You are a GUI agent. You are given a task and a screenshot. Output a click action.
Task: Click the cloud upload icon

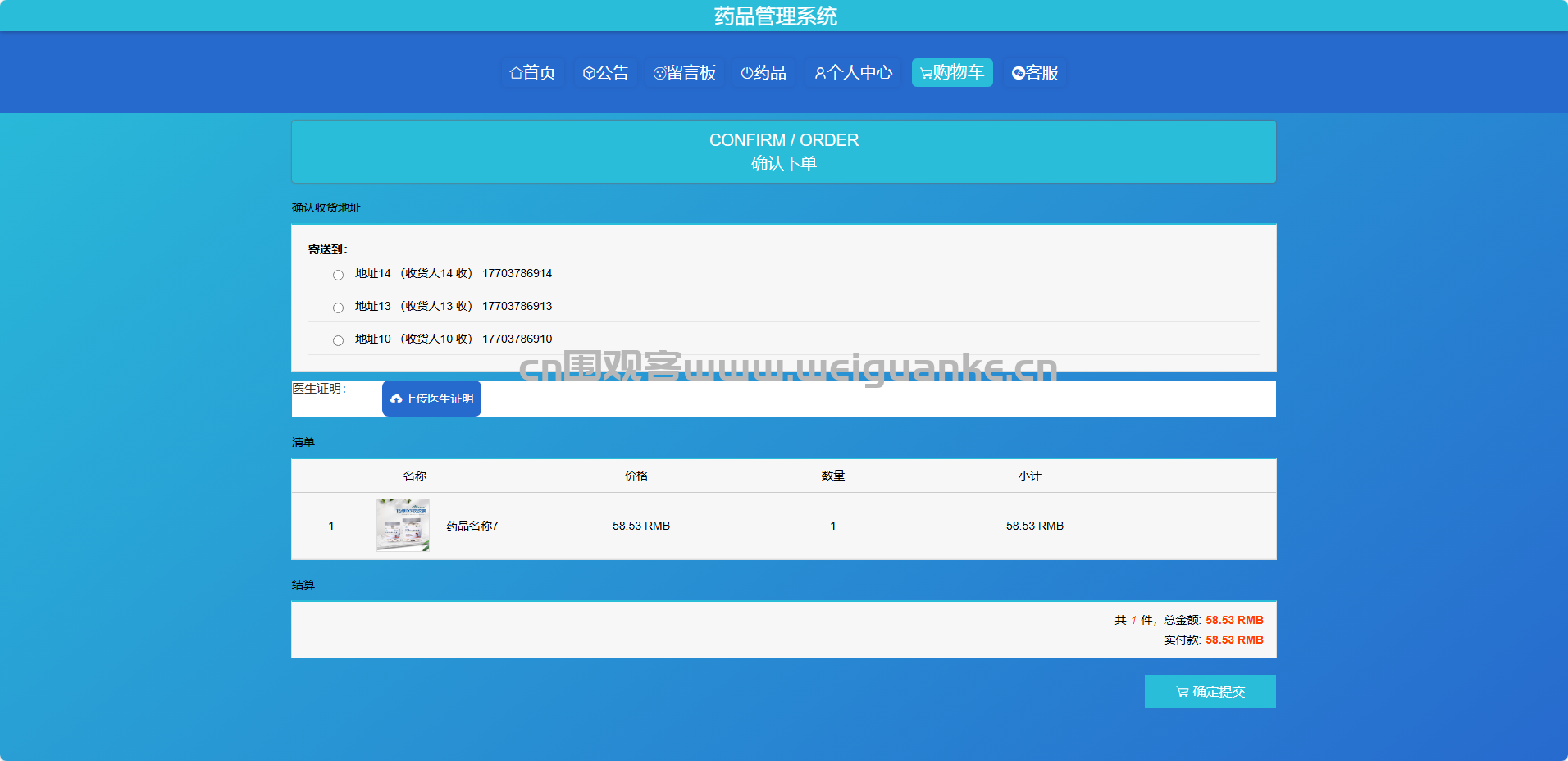(x=396, y=399)
